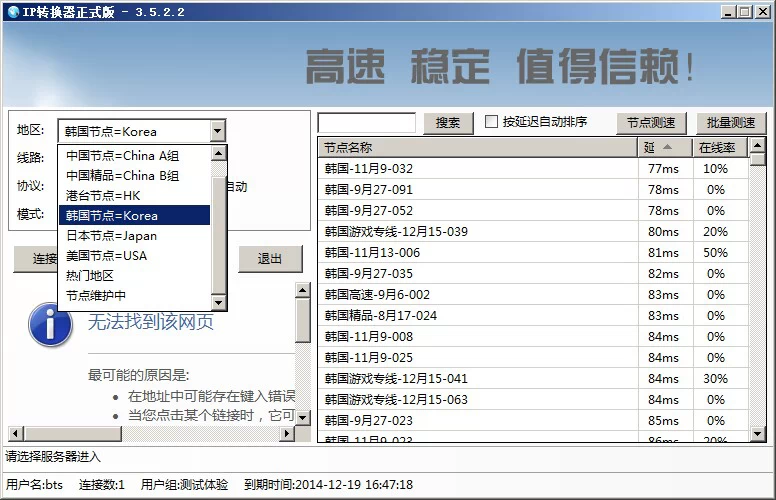Enable the auto-sort by latency checkbox
The image size is (776, 500).
pos(492,122)
